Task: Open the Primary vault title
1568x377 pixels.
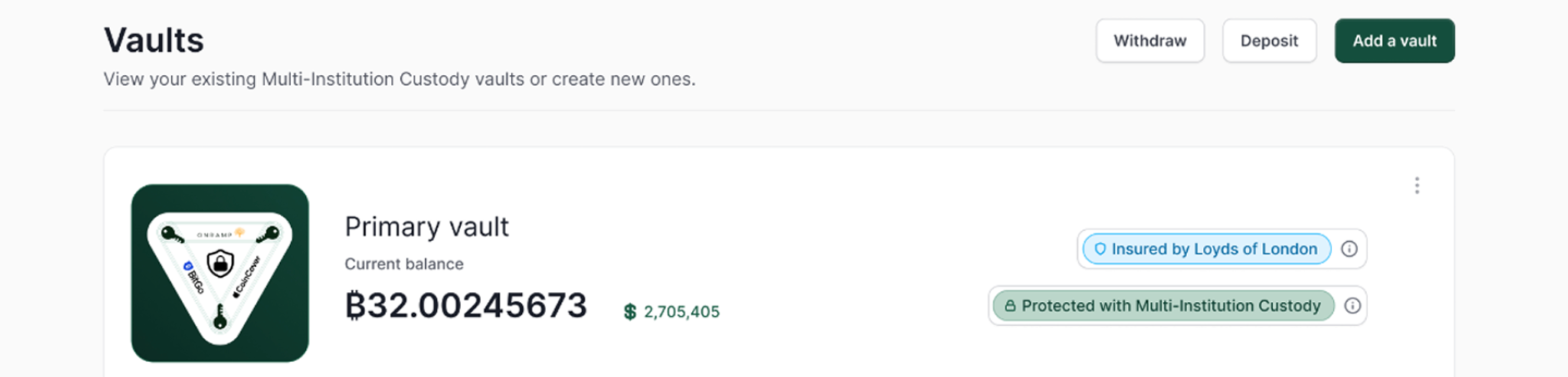Action: [427, 227]
